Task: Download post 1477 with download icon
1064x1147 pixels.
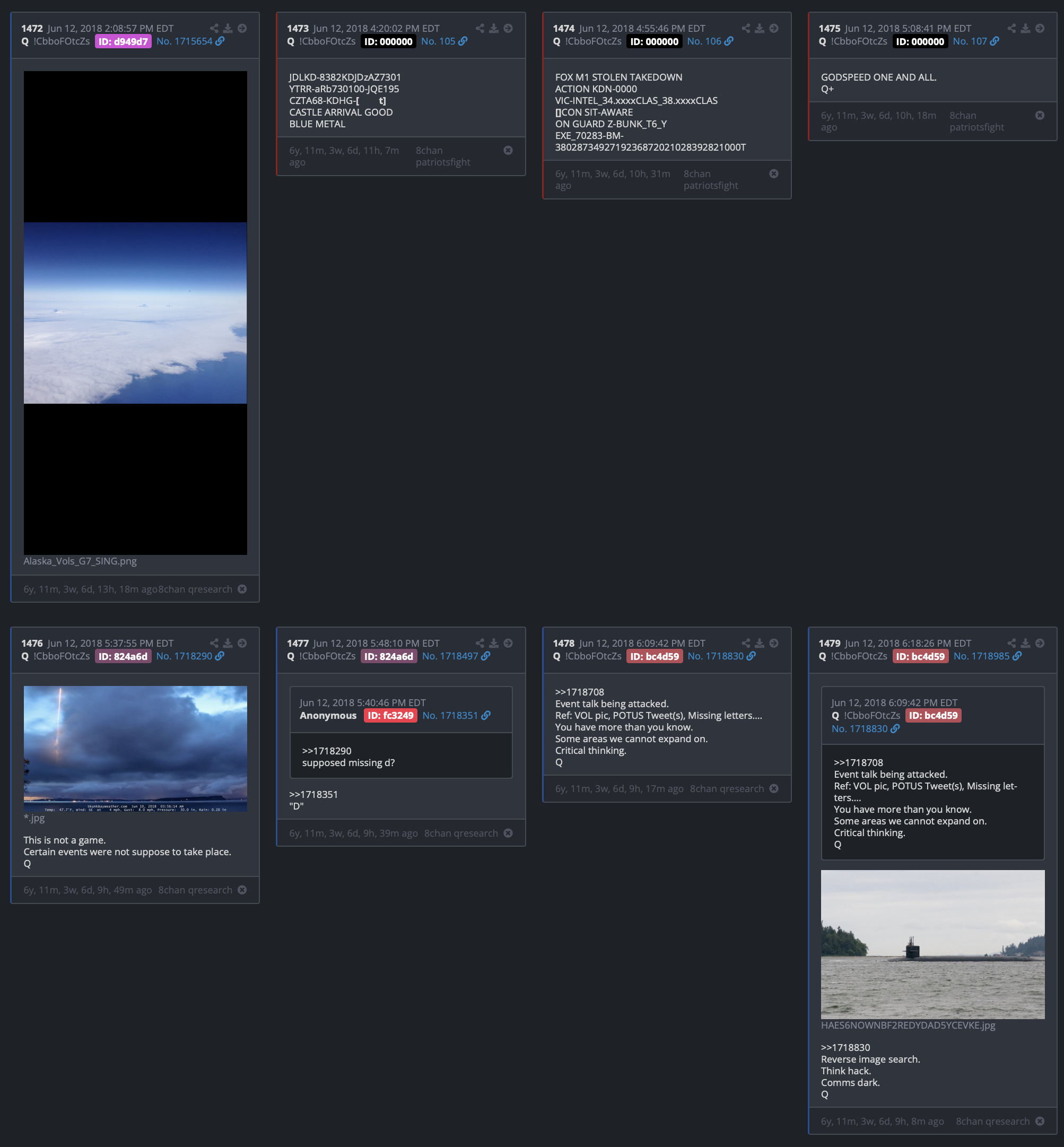Action: pos(494,643)
